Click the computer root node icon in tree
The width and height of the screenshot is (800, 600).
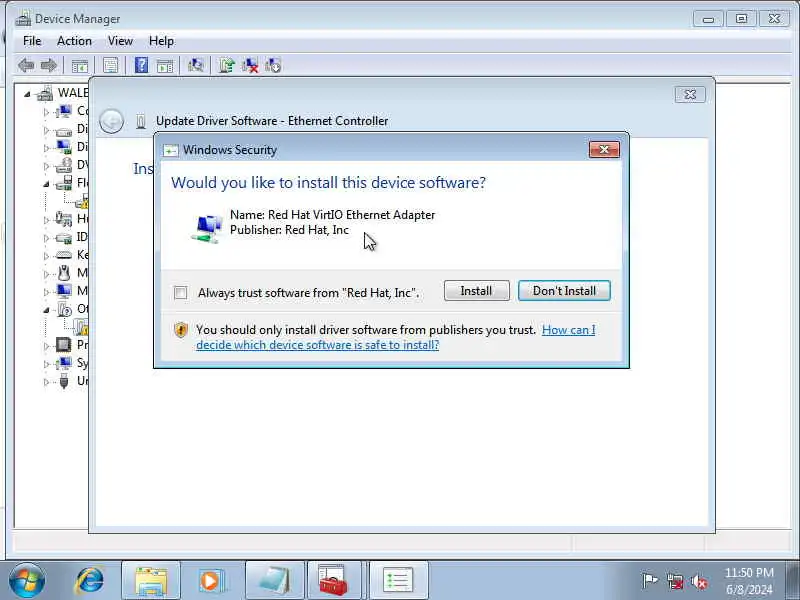coord(45,93)
